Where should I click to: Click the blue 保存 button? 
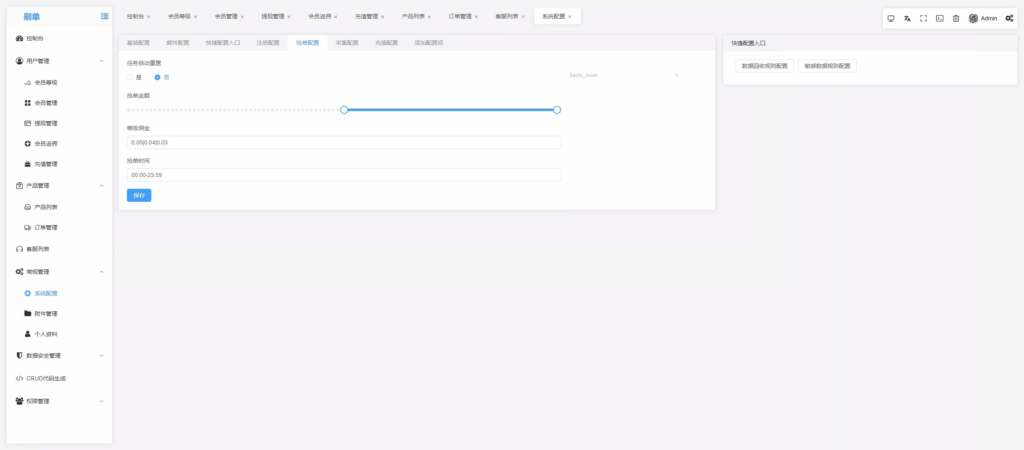(139, 195)
